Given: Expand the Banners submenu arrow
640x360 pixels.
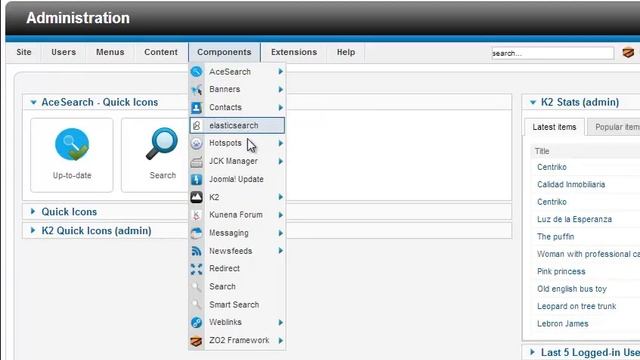Looking at the screenshot, I should 281,89.
